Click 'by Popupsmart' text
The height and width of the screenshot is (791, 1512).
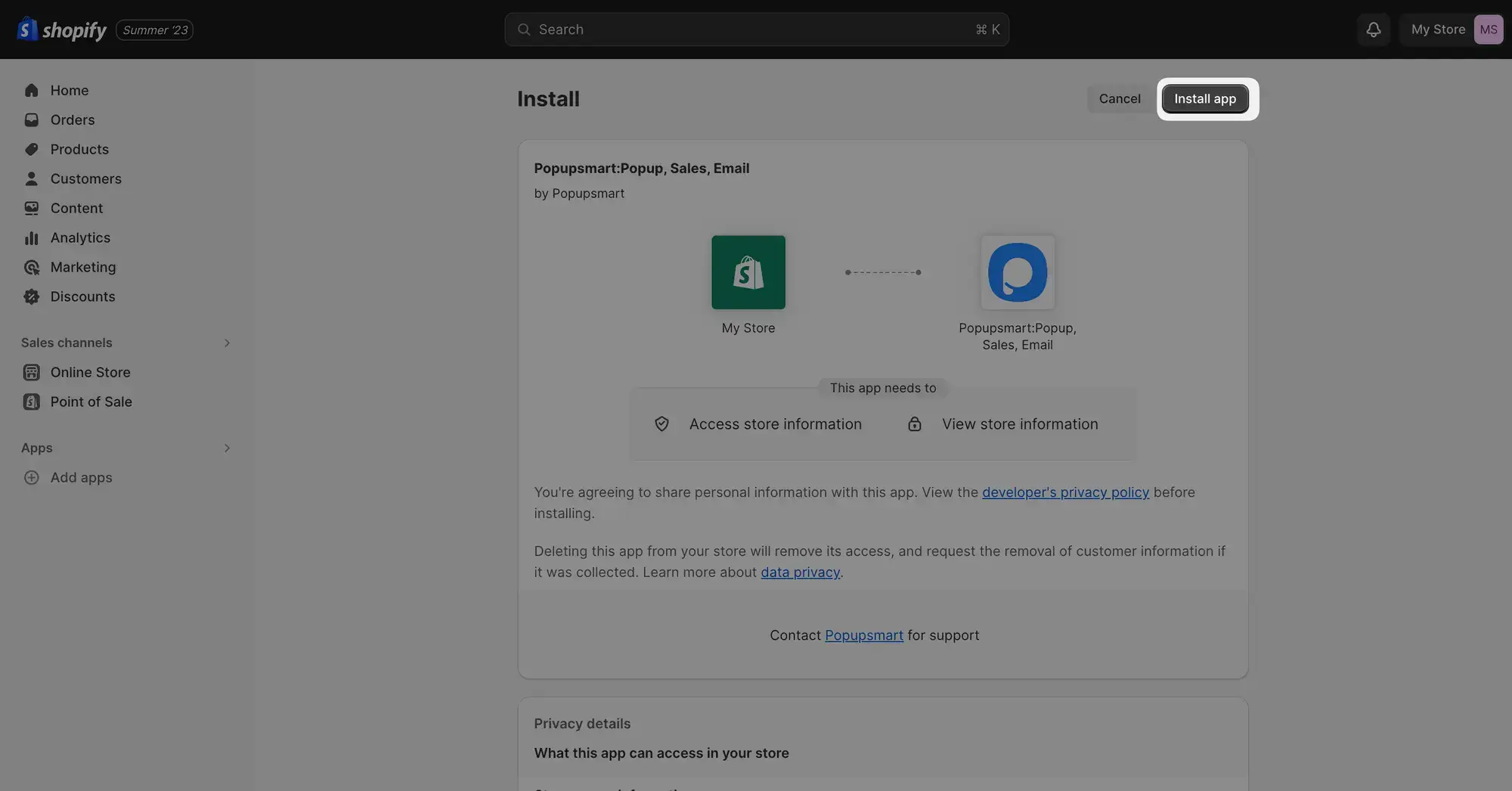click(x=579, y=194)
